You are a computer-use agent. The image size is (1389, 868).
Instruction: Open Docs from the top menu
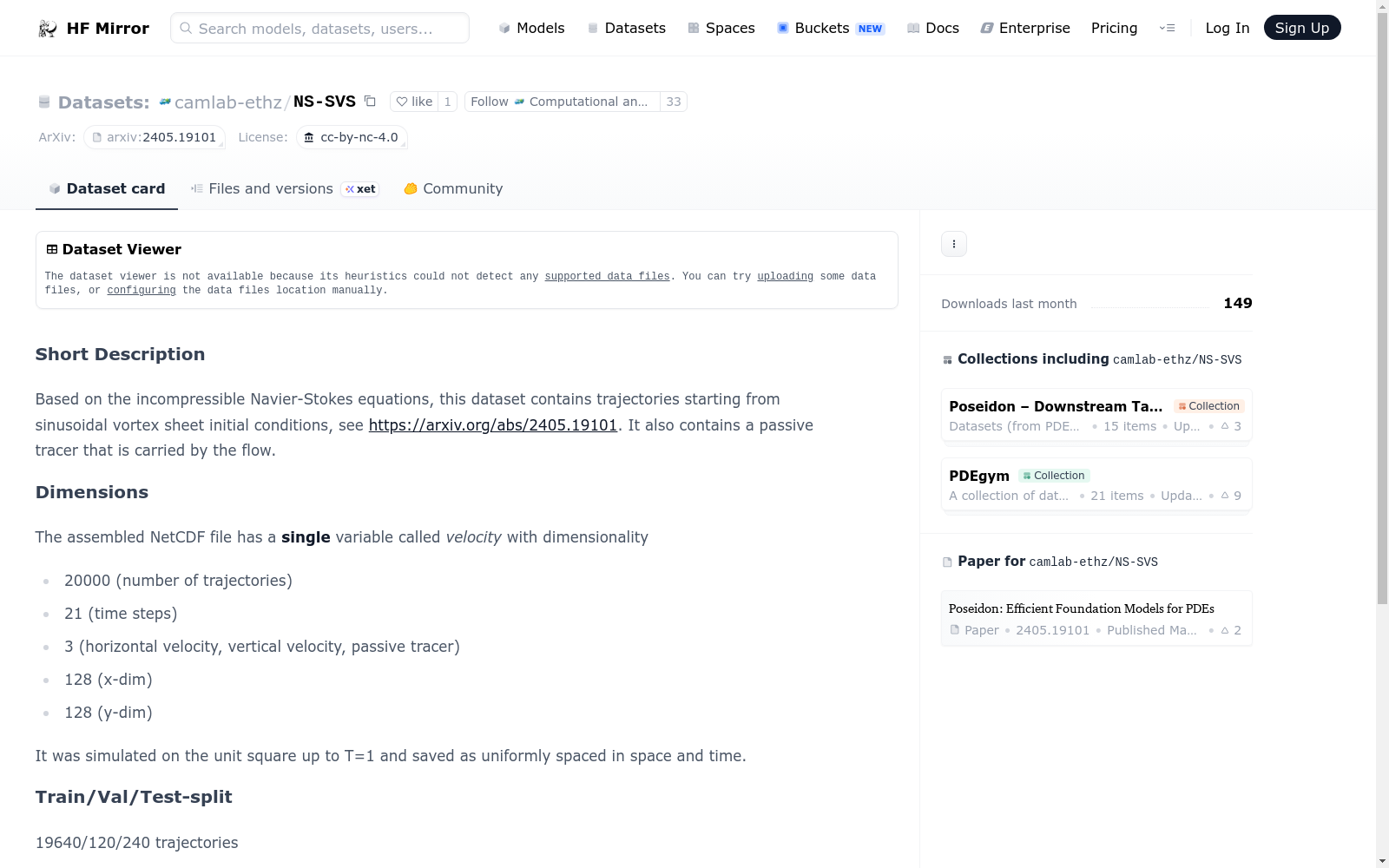933,28
